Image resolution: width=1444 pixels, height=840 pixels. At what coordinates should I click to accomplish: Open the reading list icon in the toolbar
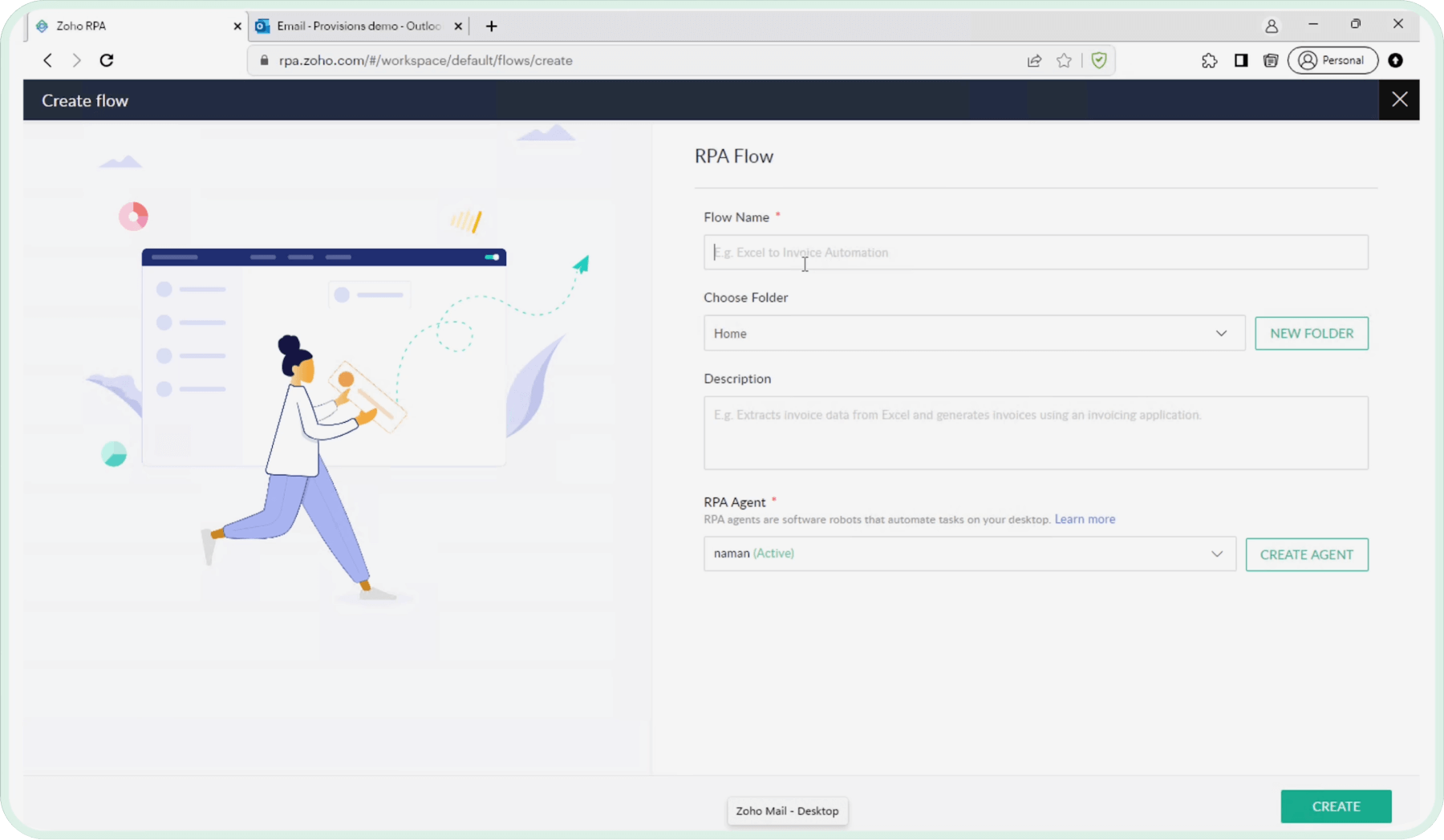coord(1271,60)
